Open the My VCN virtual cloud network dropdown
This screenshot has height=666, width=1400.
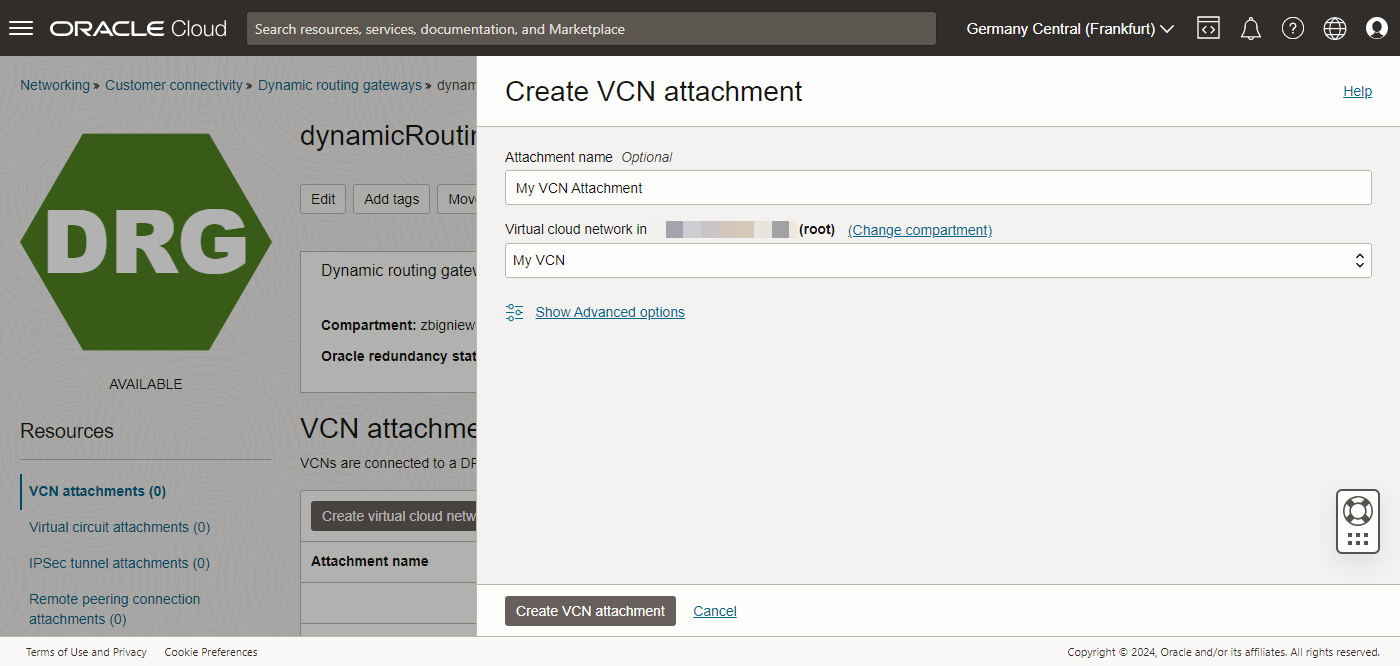(938, 260)
